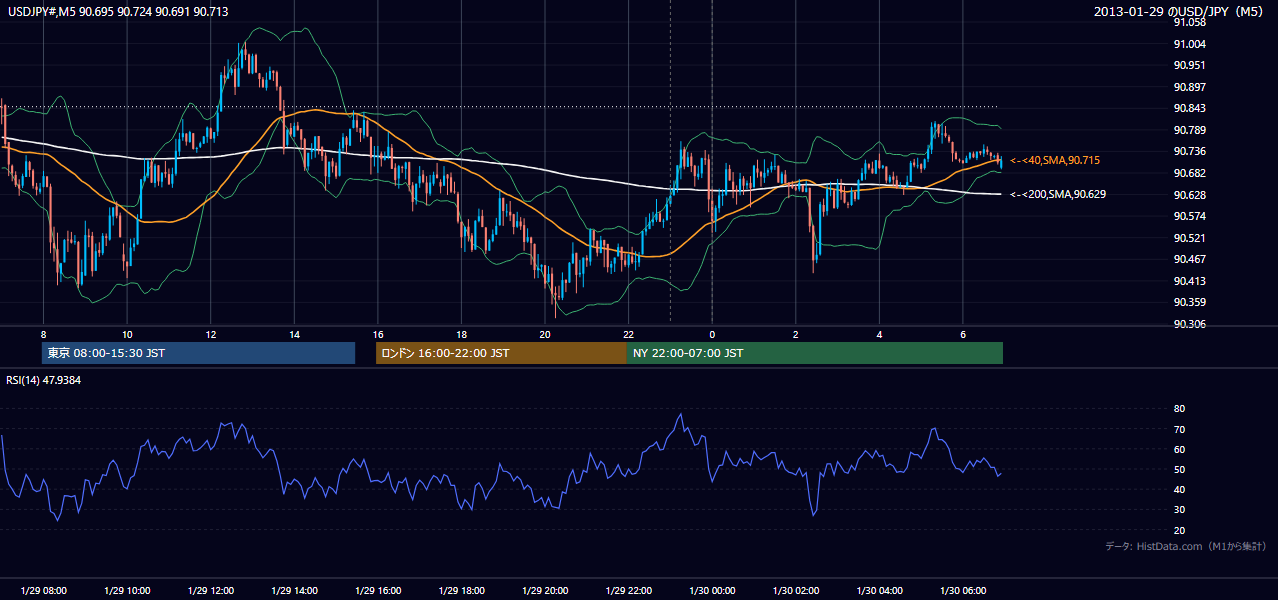Click the 90.521 price axis label
Viewport: 1278px width, 600px height.
pos(1190,238)
